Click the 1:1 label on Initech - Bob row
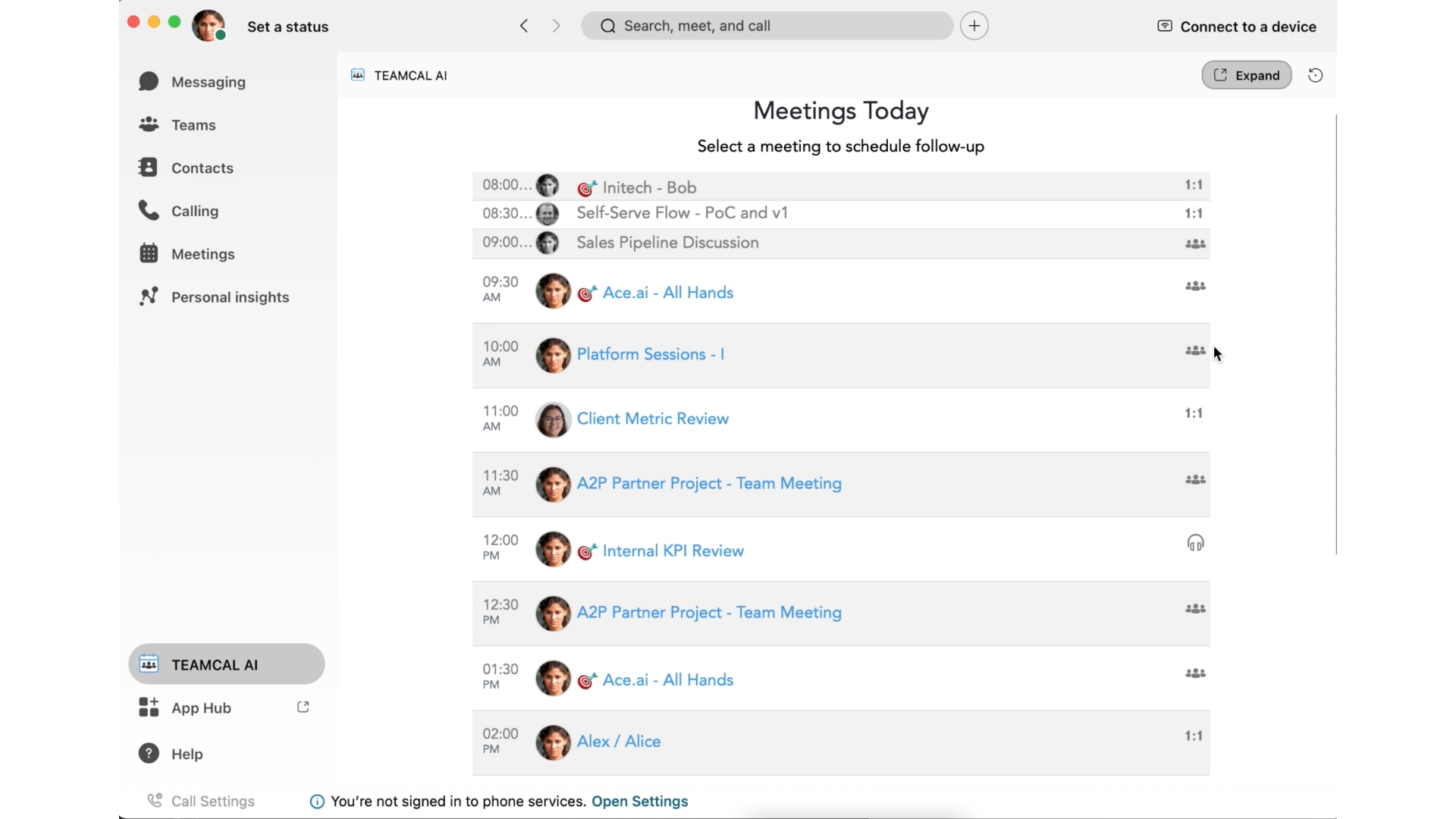The width and height of the screenshot is (1456, 819). [1194, 185]
